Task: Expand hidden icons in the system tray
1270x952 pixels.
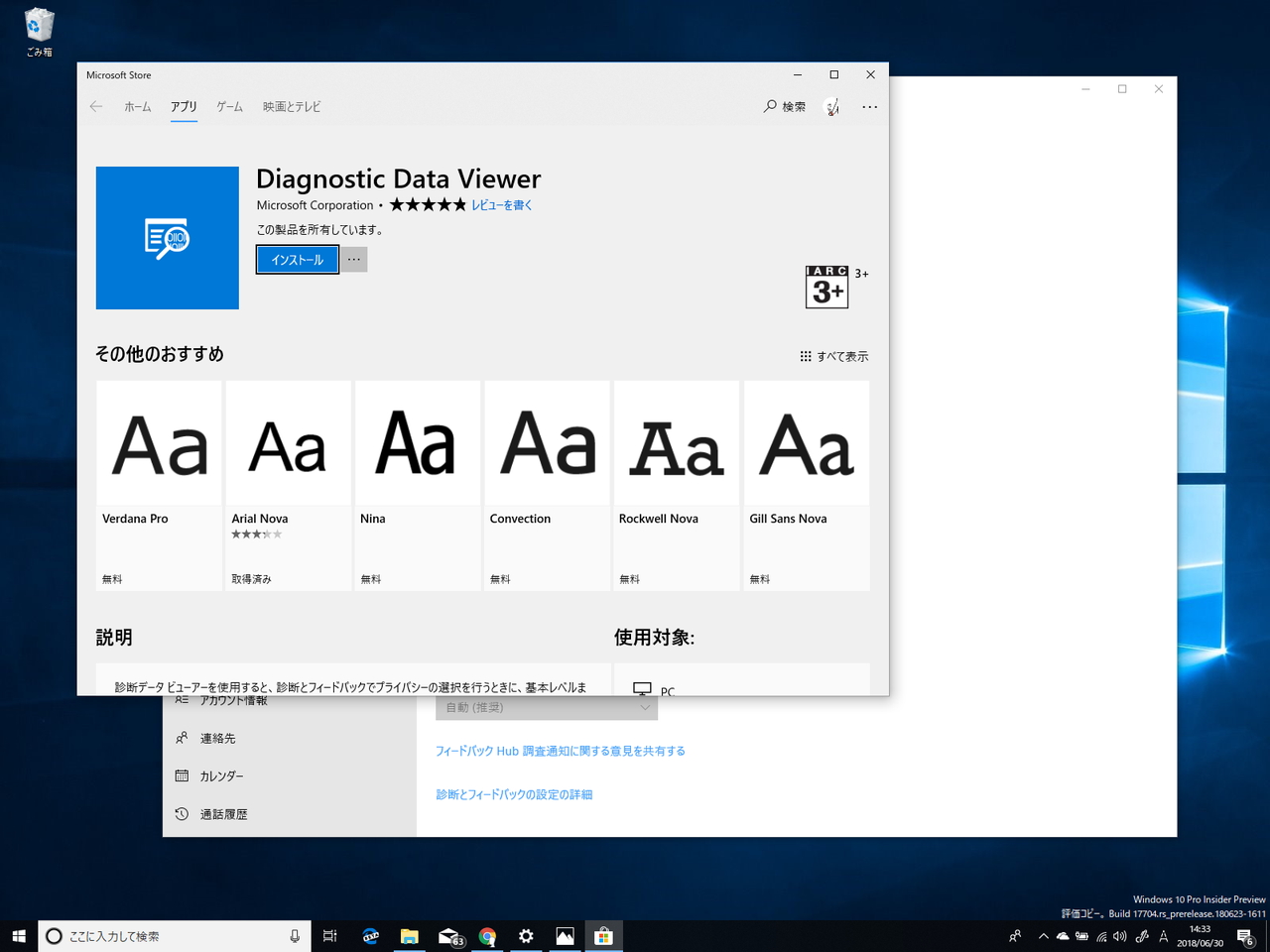Action: click(1043, 935)
